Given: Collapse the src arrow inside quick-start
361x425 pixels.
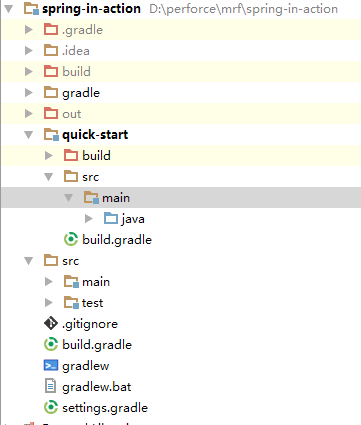Looking at the screenshot, I should 49,177.
